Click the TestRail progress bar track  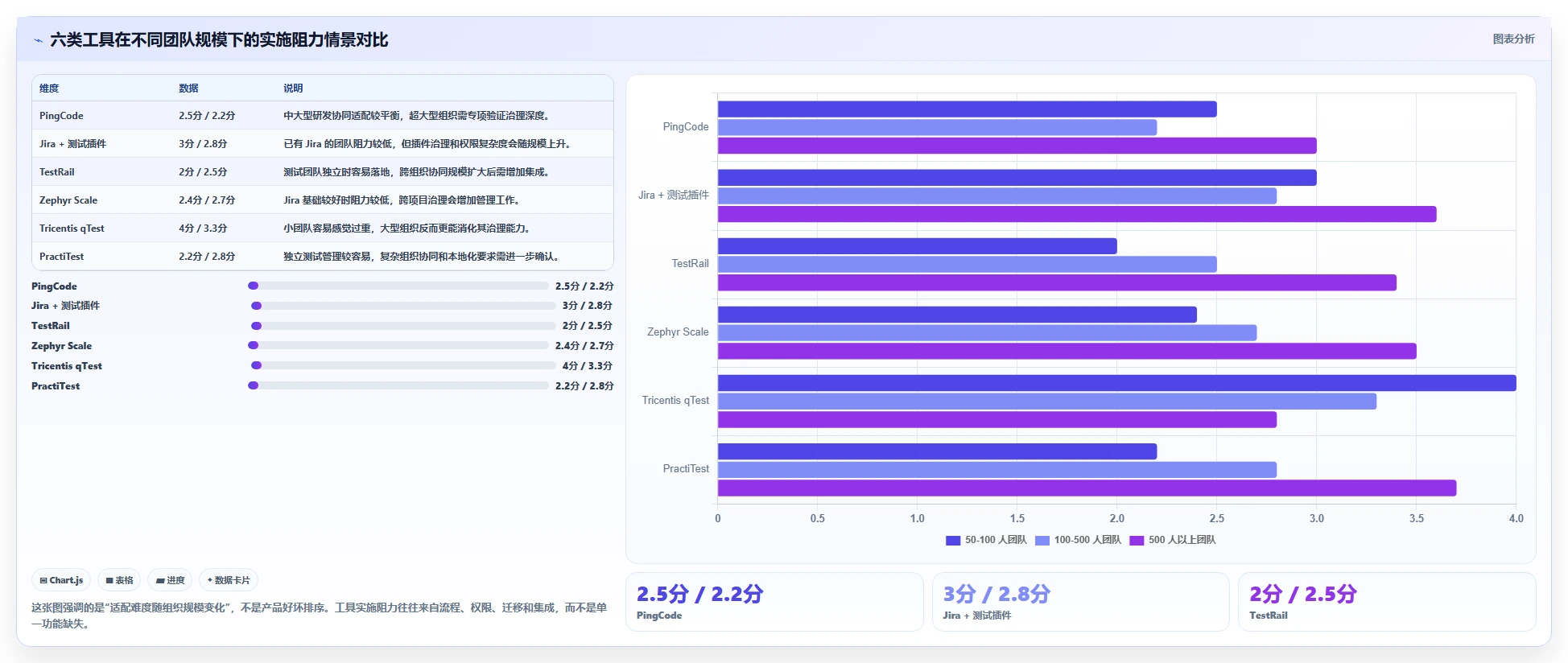pyautogui.click(x=403, y=326)
